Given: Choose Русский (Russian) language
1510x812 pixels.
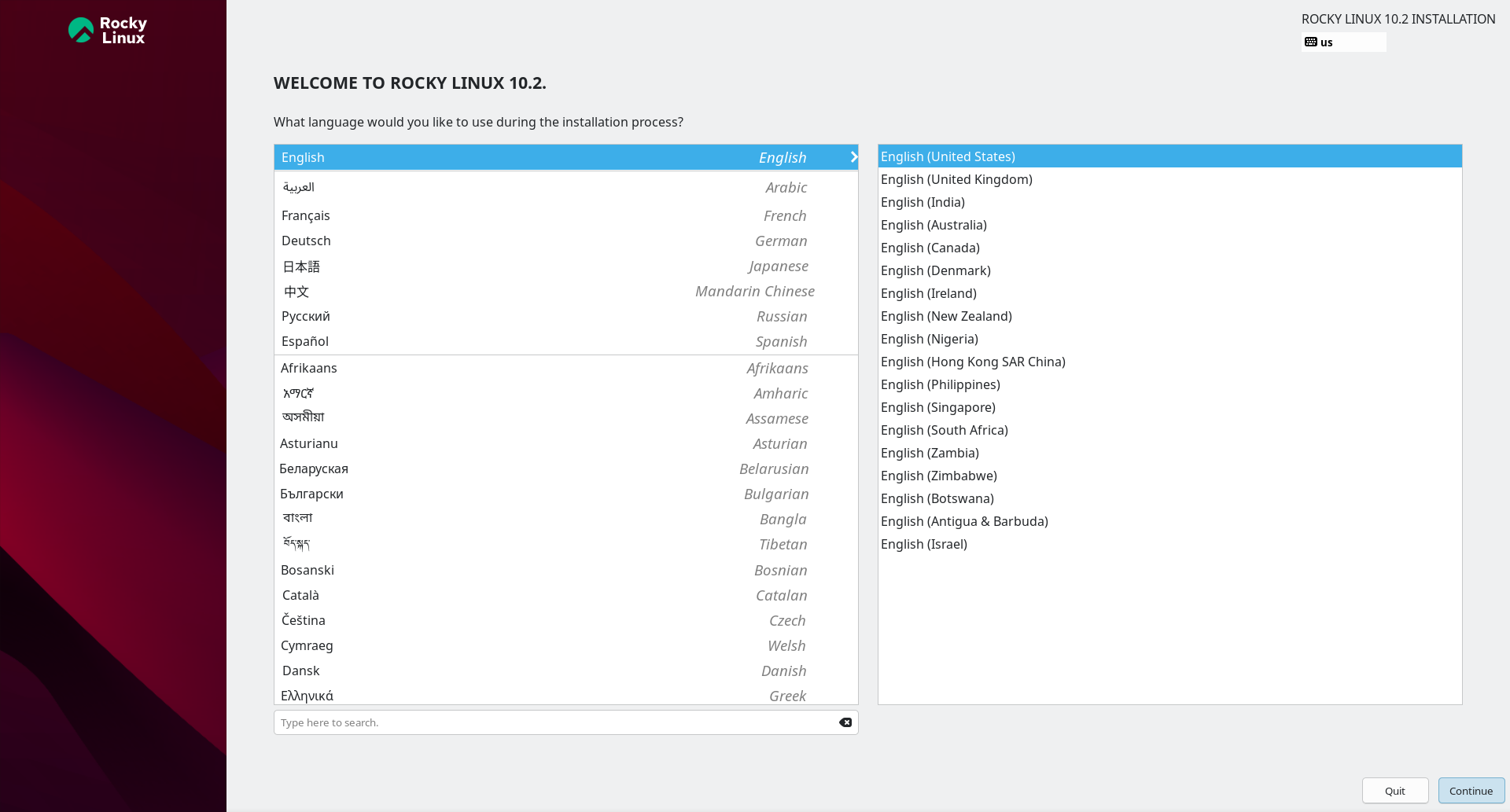Looking at the screenshot, I should coord(566,316).
